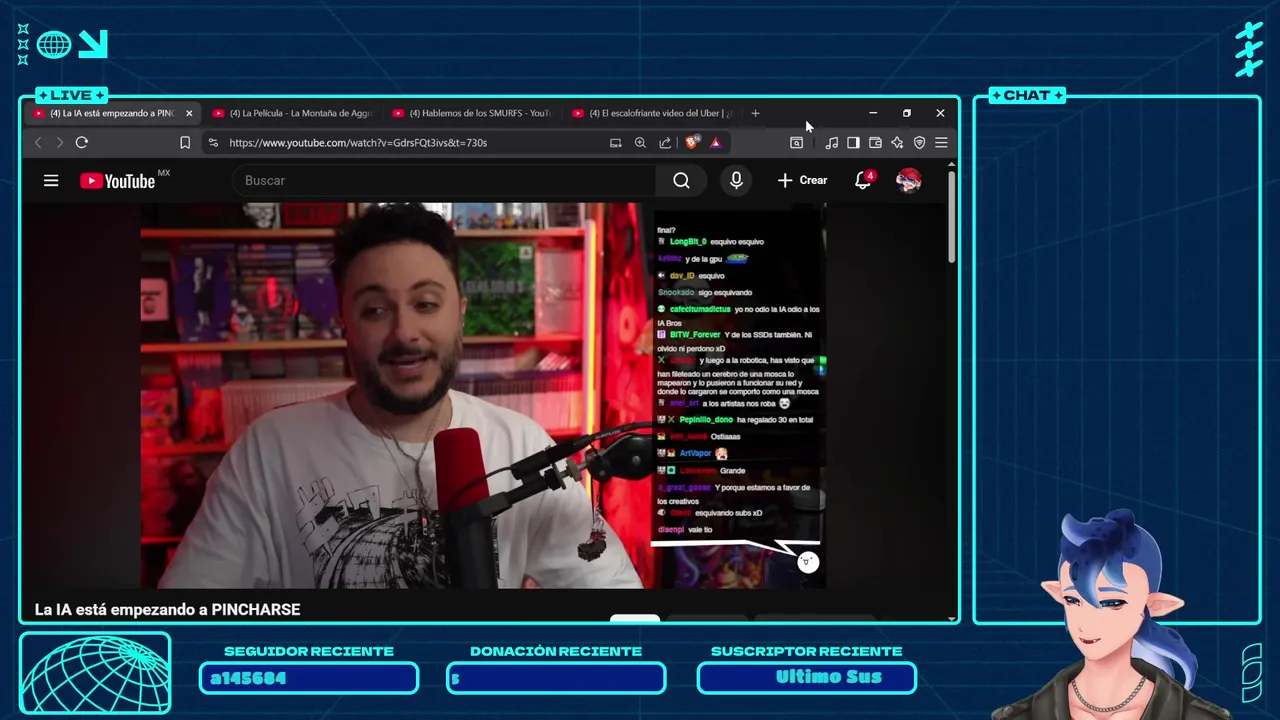Open Brave Rewards triangle icon
The height and width of the screenshot is (720, 1280).
click(716, 143)
